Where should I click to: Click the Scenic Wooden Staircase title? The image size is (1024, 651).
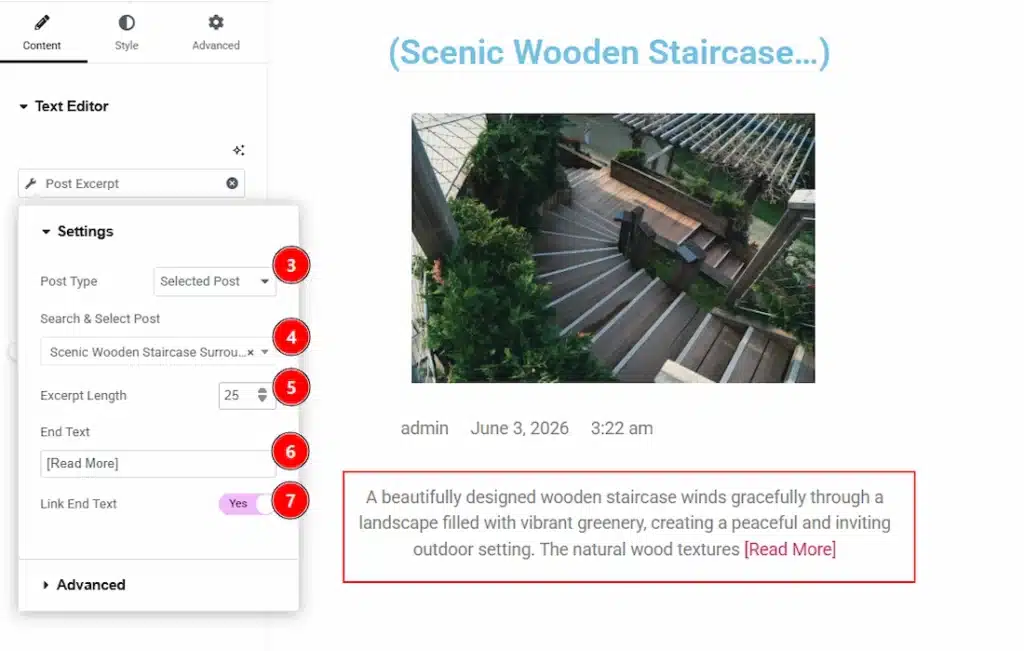click(x=609, y=52)
